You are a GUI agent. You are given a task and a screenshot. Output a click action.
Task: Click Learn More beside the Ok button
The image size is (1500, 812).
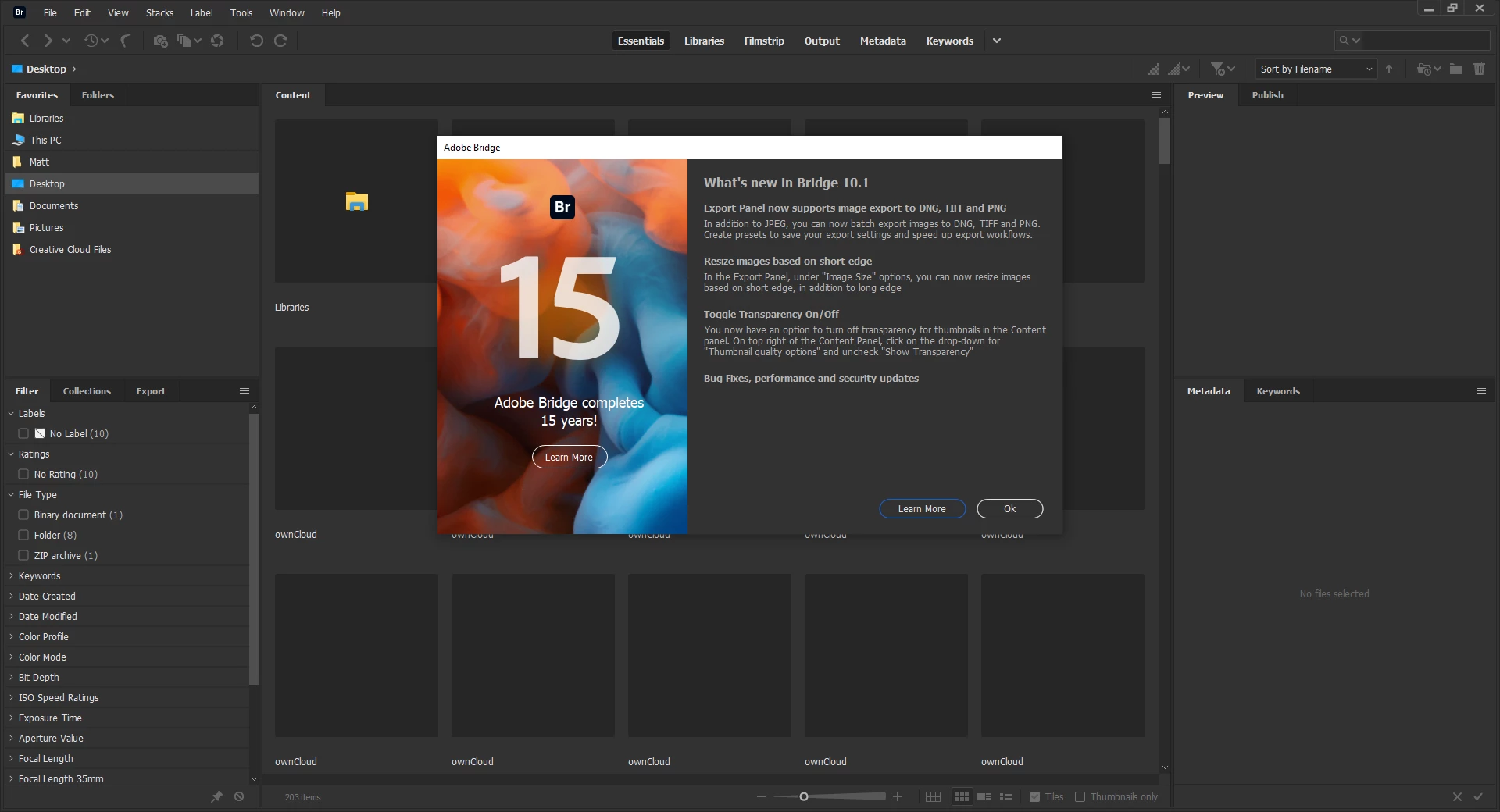tap(922, 508)
